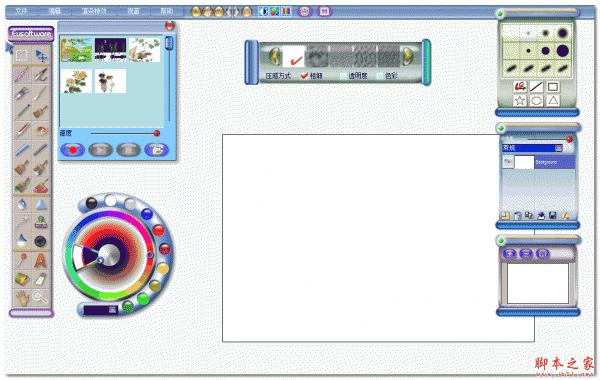Toggle brush panel green indicator light
This screenshot has width=600, height=380.
pyautogui.click(x=500, y=14)
